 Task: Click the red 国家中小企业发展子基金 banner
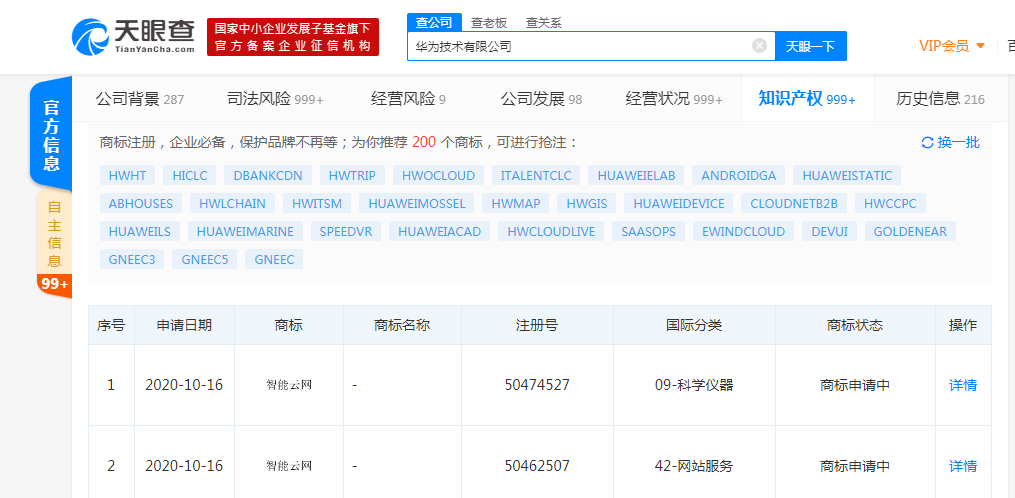tap(293, 37)
